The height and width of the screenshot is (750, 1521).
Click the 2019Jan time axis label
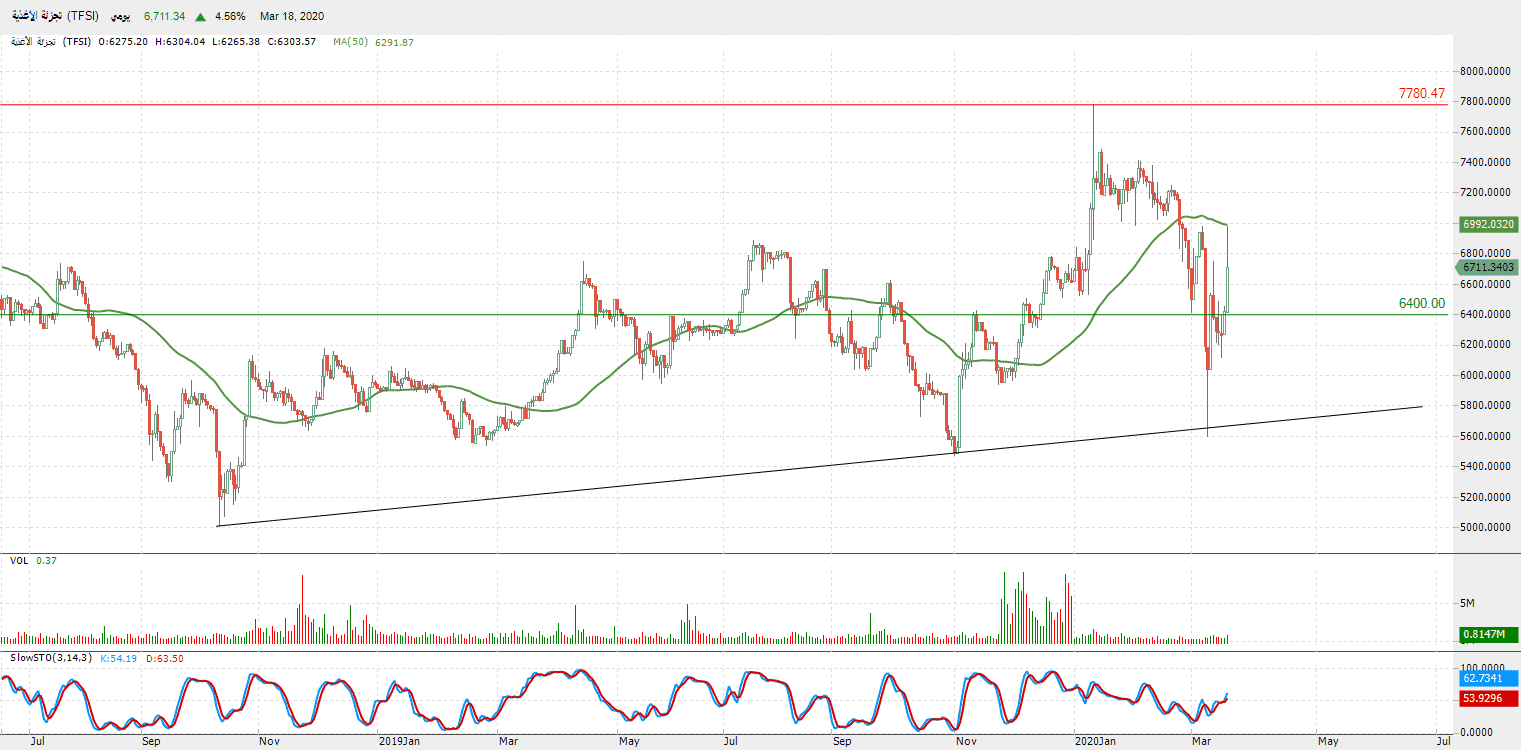(399, 742)
